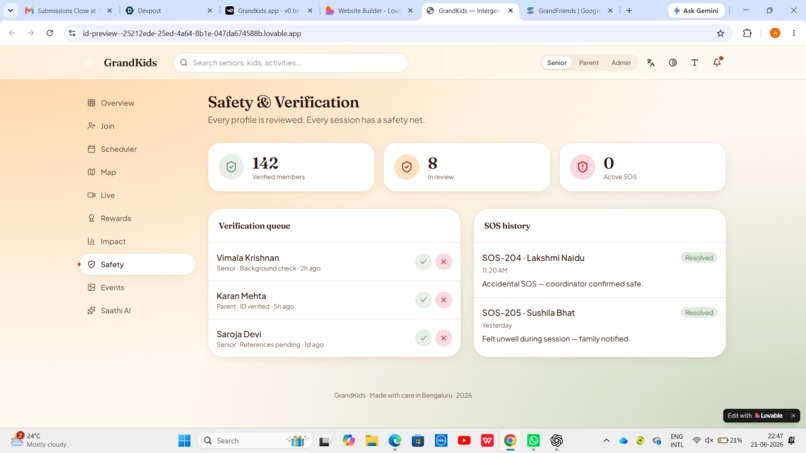This screenshot has width=806, height=453.
Task: Open YouTube from the taskbar
Action: pos(464,441)
